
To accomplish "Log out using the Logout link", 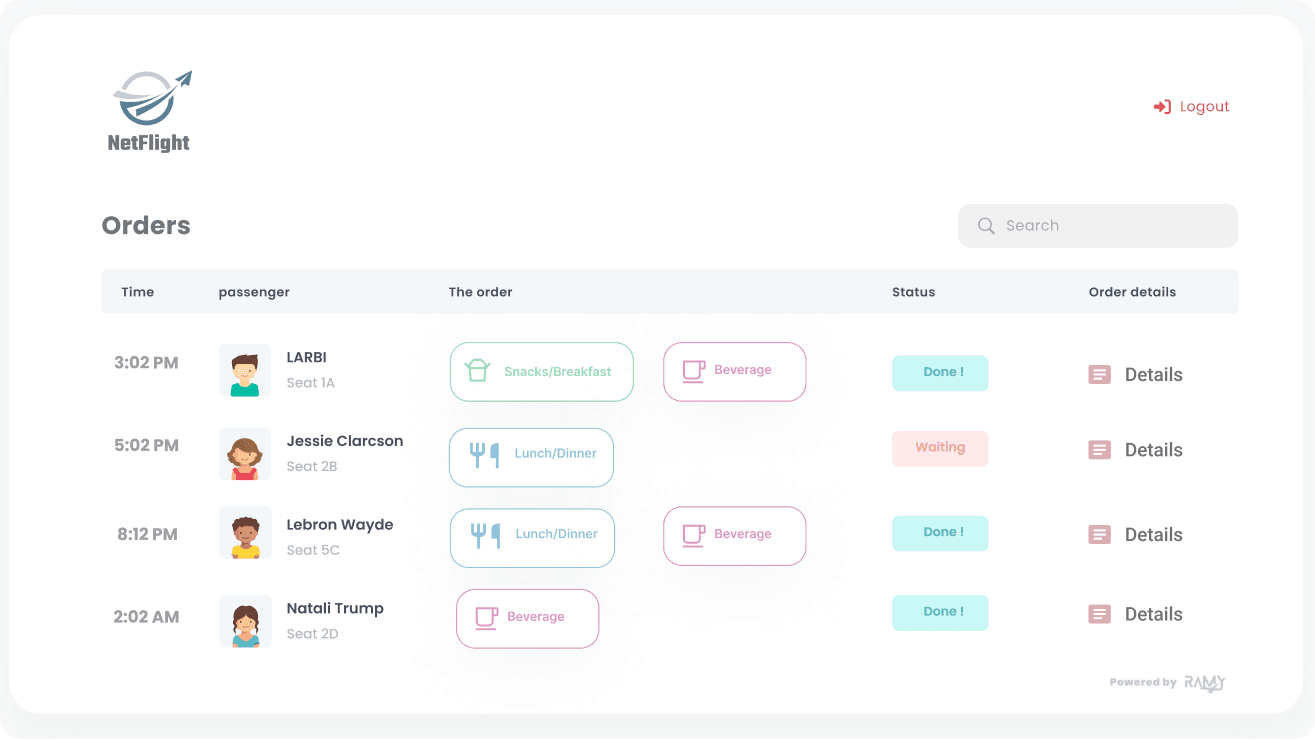I will [1203, 107].
